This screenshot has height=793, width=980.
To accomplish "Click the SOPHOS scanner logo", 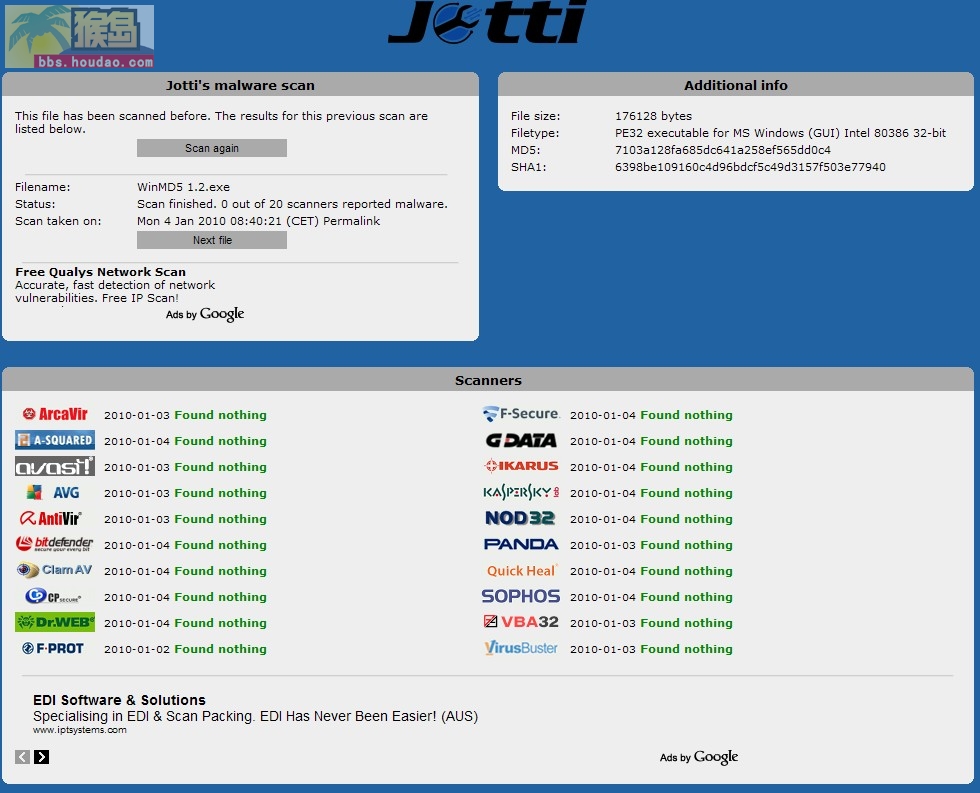I will pos(521,596).
